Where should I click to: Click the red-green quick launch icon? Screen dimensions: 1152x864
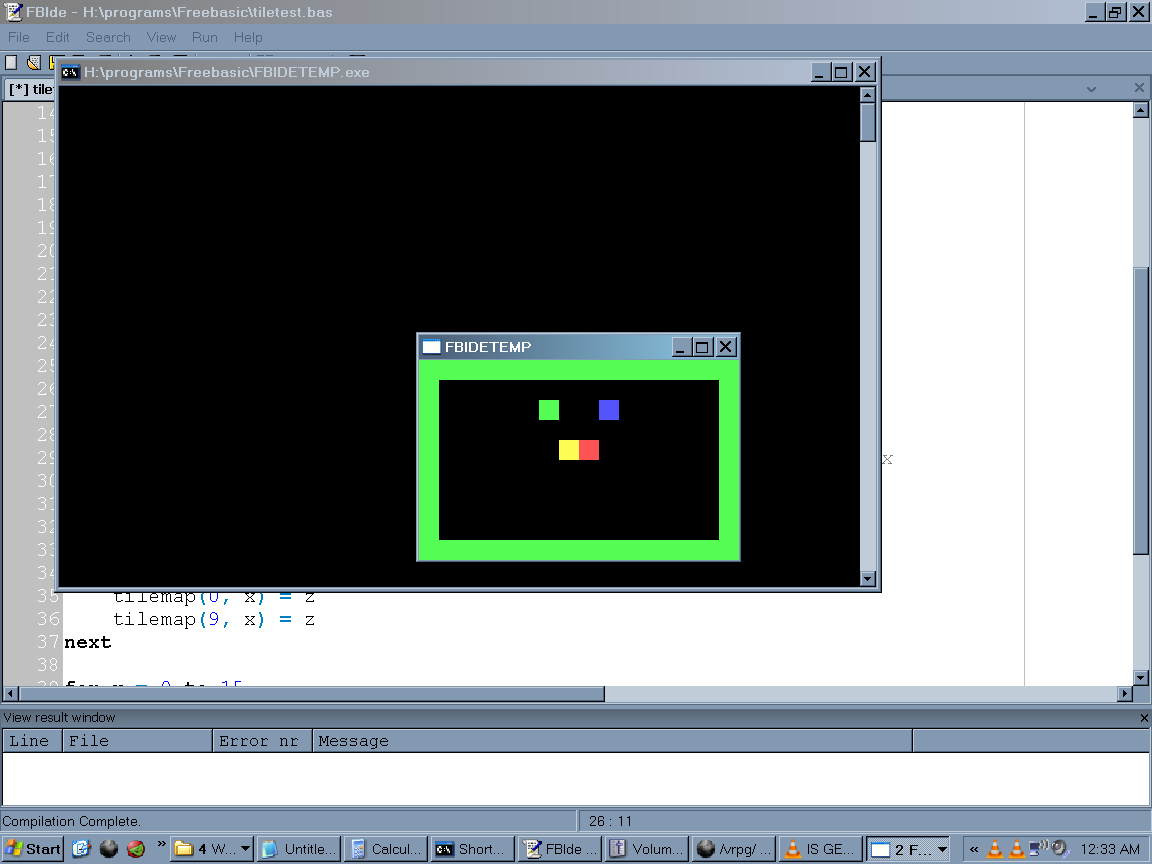[x=136, y=849]
